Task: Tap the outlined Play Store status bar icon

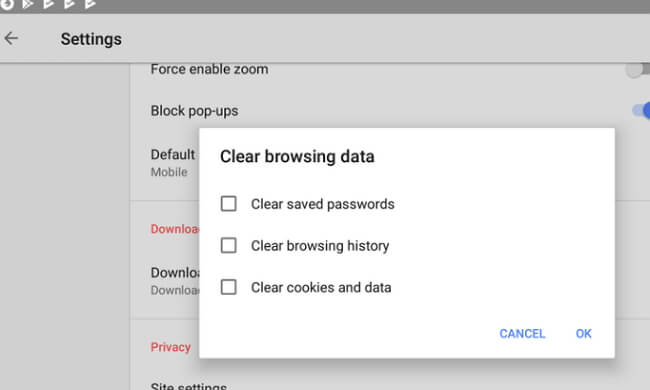Action: [27, 5]
